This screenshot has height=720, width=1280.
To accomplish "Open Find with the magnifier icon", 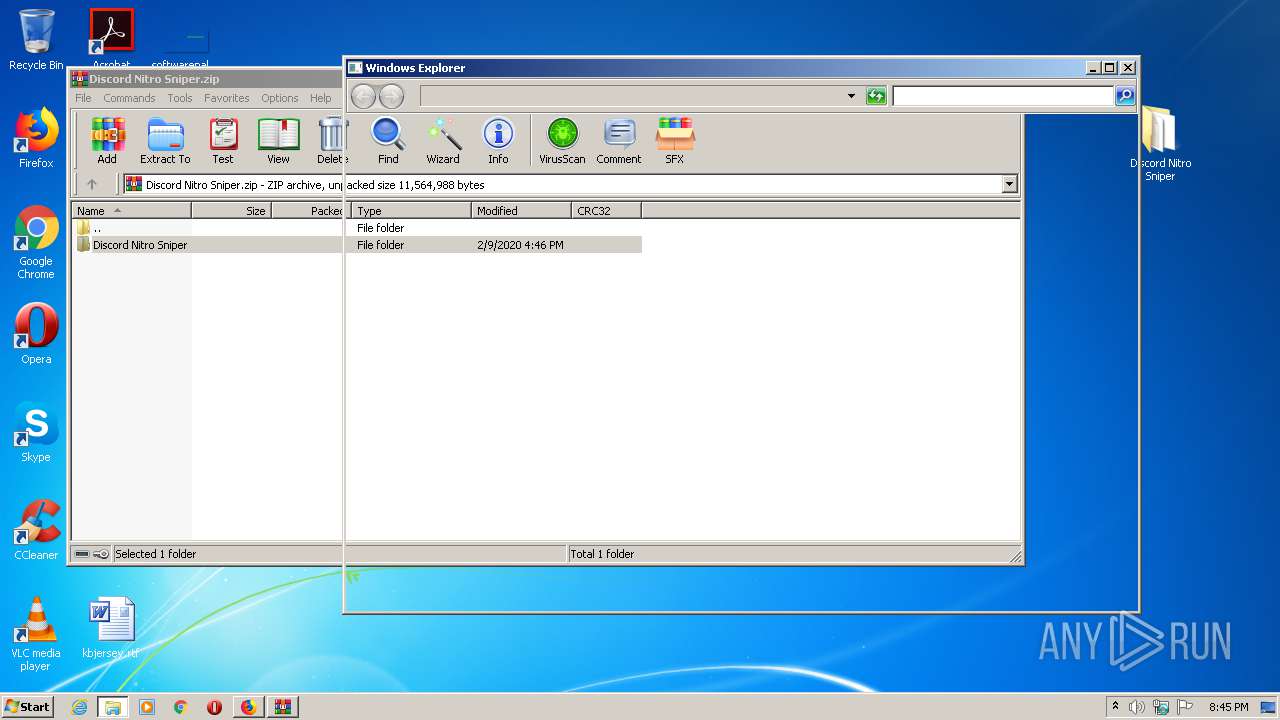I will [x=388, y=141].
